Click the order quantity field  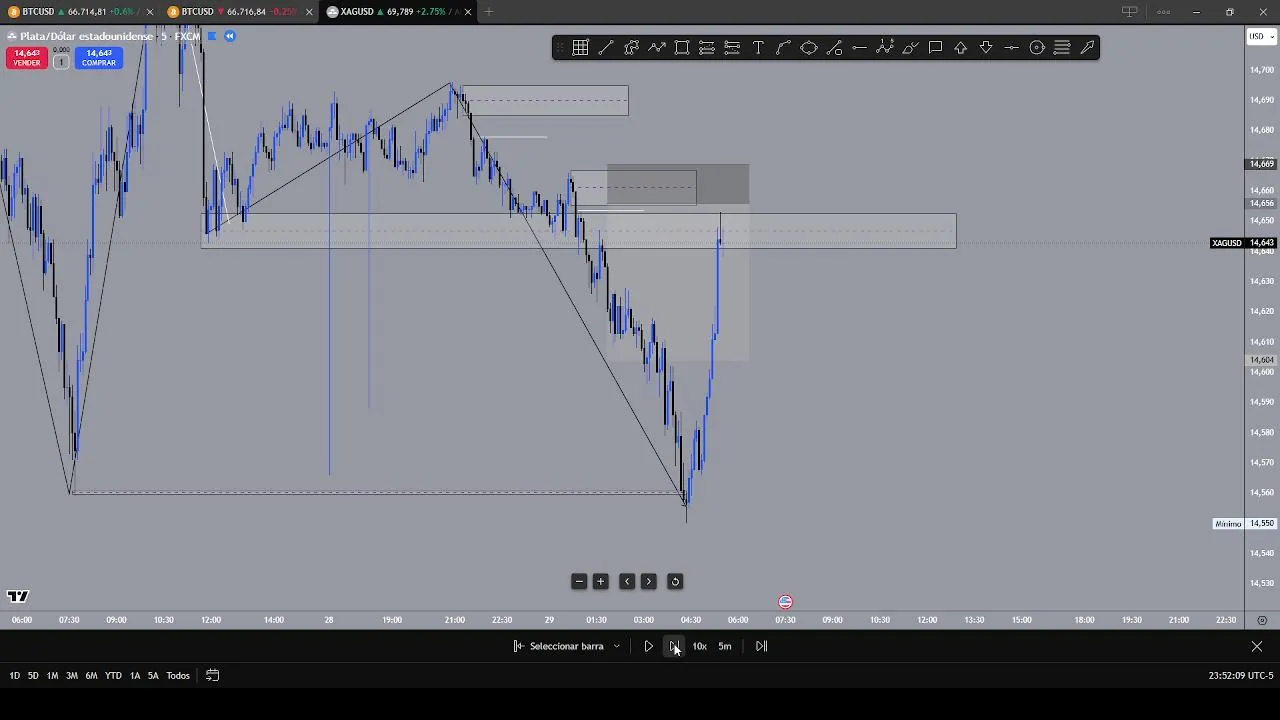click(60, 62)
